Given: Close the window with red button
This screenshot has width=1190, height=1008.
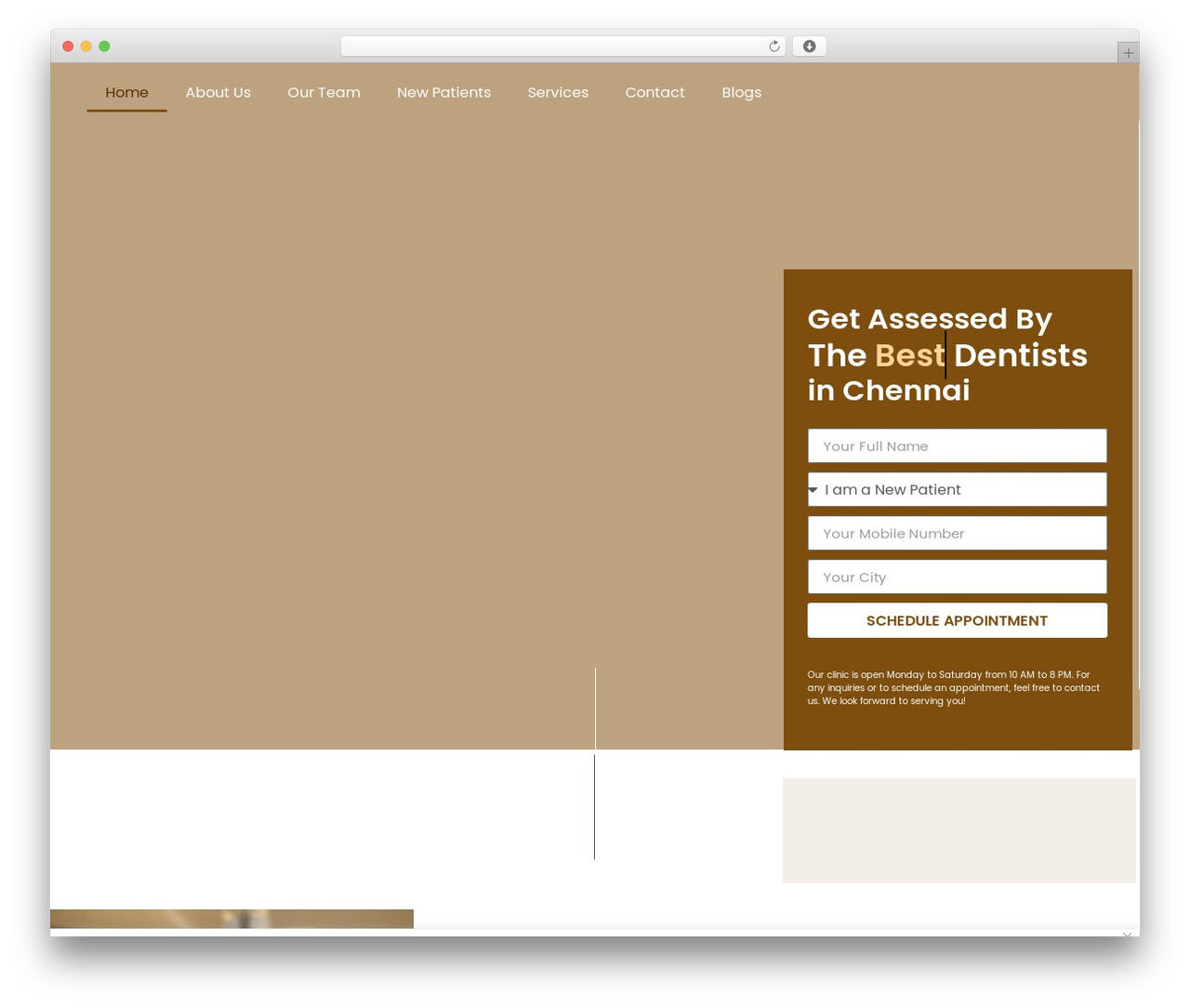Looking at the screenshot, I should (68, 46).
